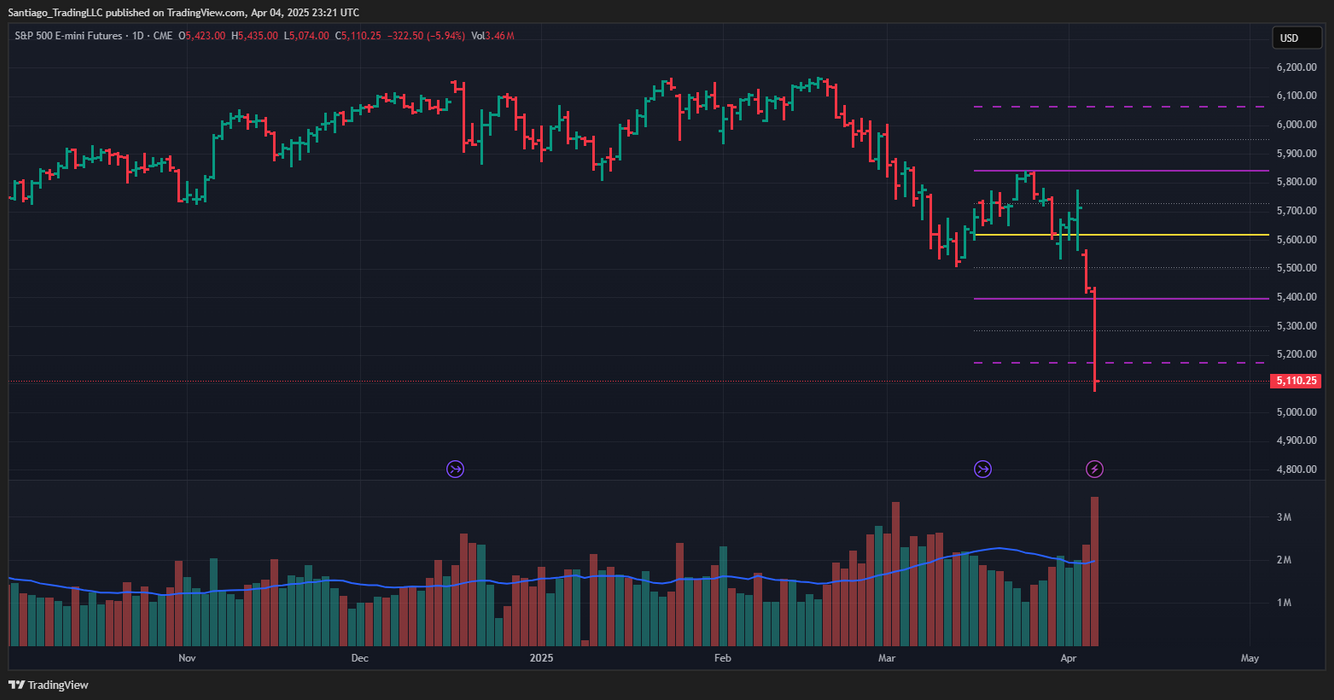Image resolution: width=1334 pixels, height=700 pixels.
Task: Click the circled arrow marker below December
Action: click(x=455, y=468)
